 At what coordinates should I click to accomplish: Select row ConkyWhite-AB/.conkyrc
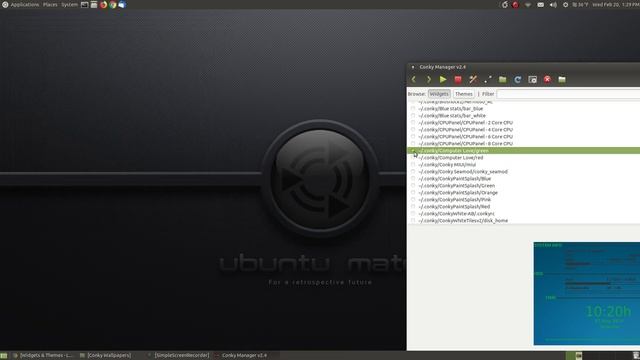523,213
